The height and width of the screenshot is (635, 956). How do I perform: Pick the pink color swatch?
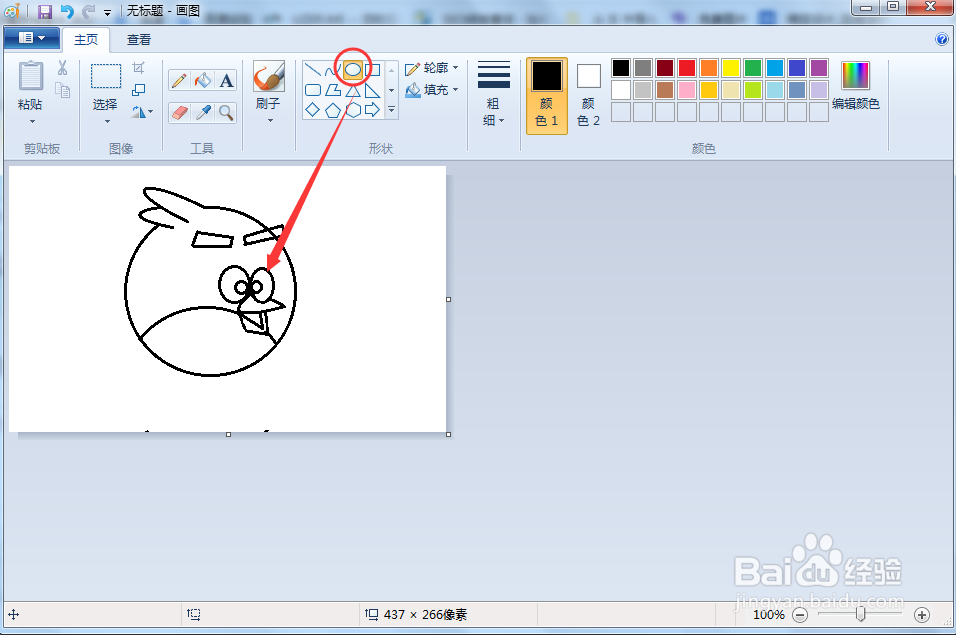tap(687, 90)
